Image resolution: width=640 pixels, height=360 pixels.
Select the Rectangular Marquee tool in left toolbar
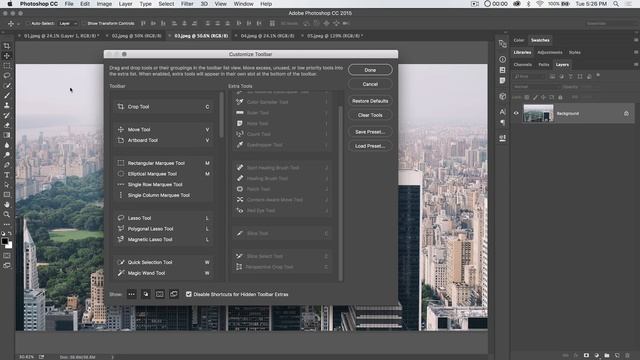click(x=7, y=66)
